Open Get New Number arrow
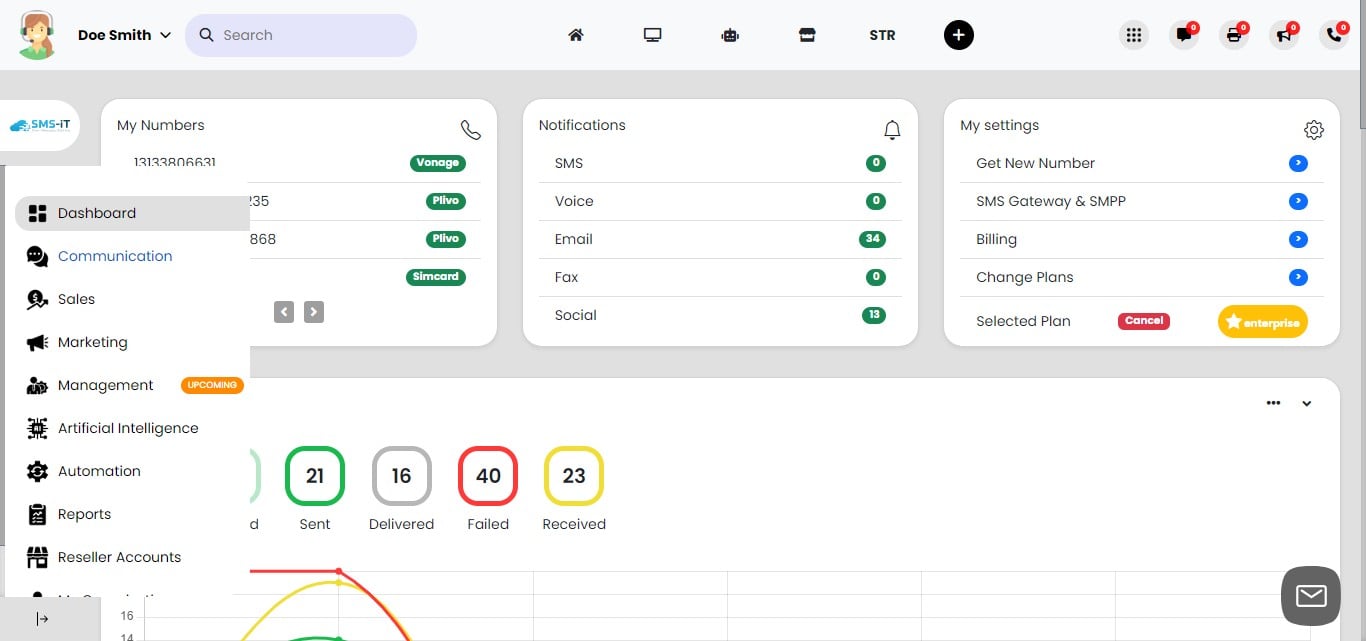The image size is (1366, 641). [x=1298, y=163]
